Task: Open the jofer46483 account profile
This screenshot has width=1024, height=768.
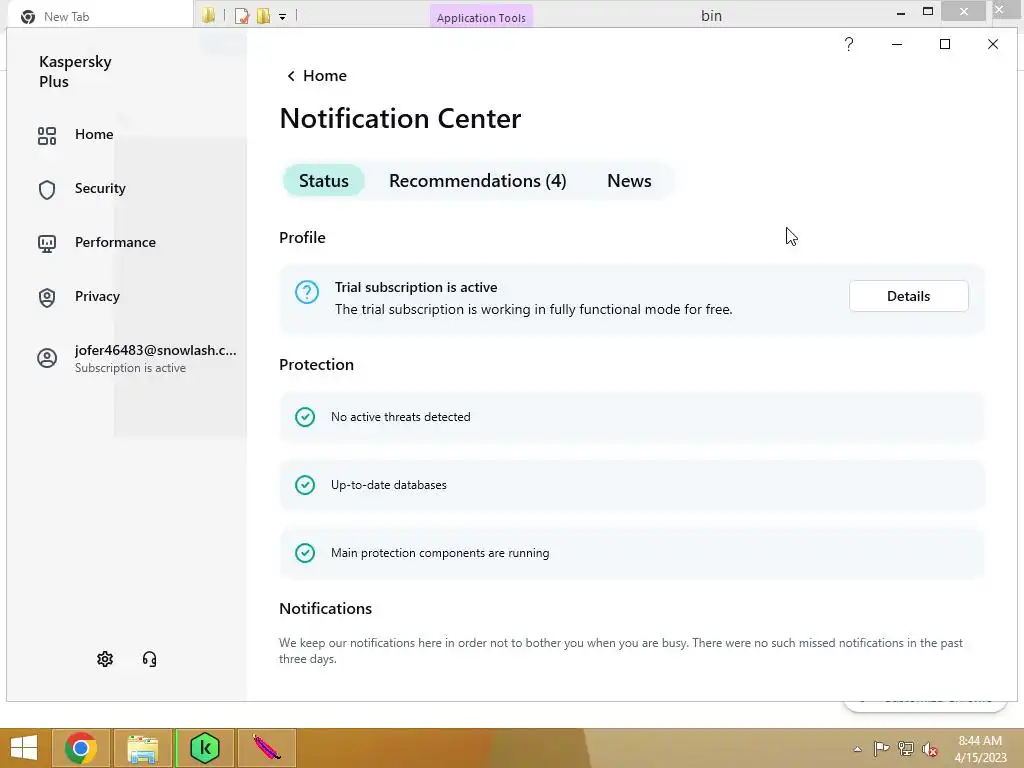Action: (155, 358)
